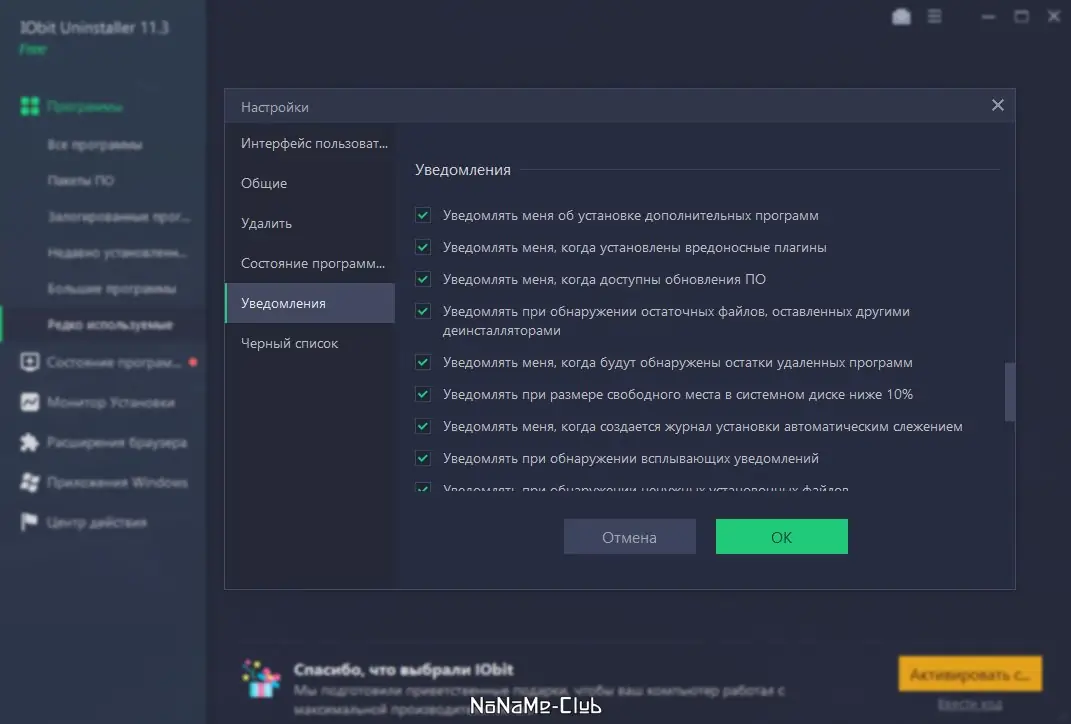
Task: Select Все программы in the main sidebar
Action: pos(95,145)
